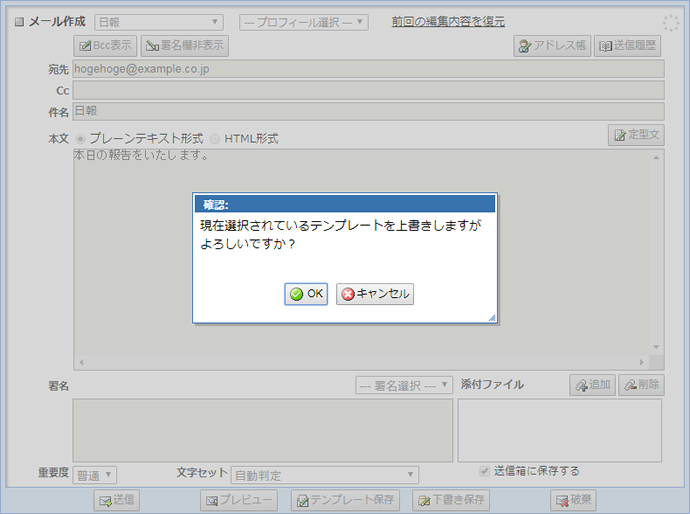Click the 署名欄非表示 button

tap(184, 46)
